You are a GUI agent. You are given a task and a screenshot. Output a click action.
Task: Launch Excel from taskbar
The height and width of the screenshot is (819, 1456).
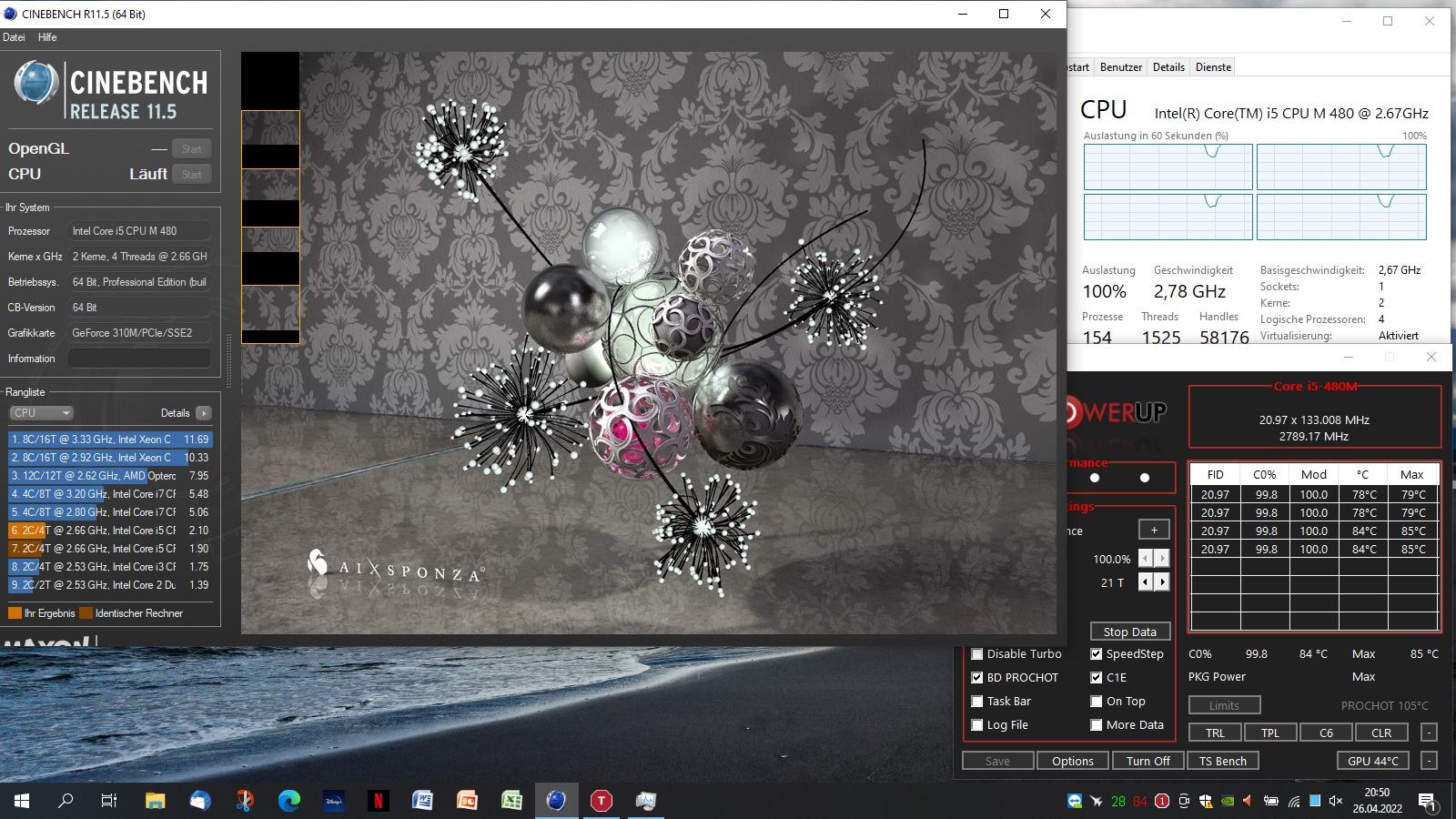click(511, 801)
